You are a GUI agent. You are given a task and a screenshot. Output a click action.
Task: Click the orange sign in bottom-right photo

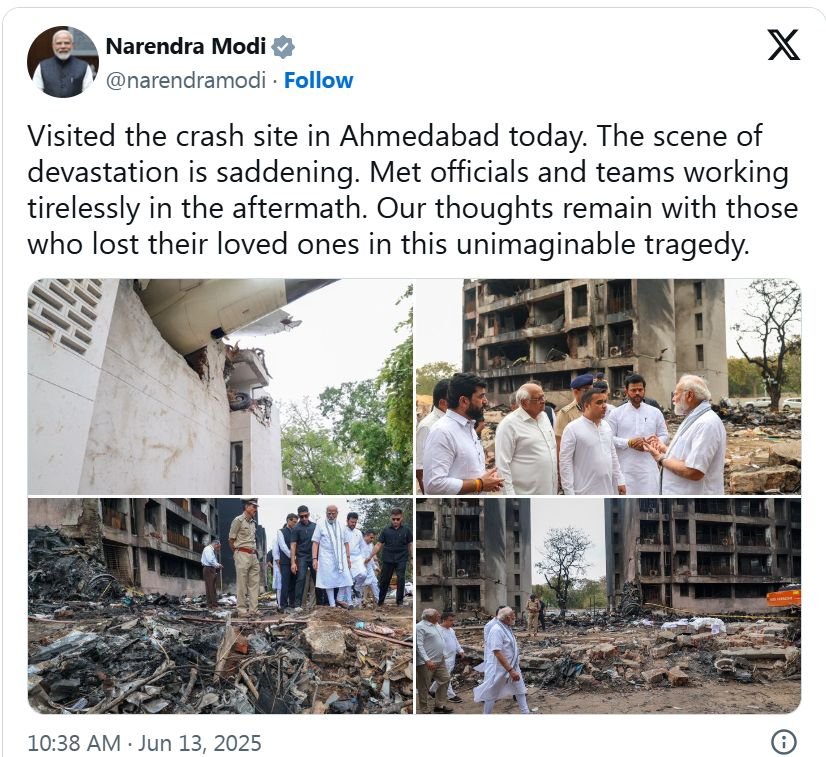click(784, 598)
